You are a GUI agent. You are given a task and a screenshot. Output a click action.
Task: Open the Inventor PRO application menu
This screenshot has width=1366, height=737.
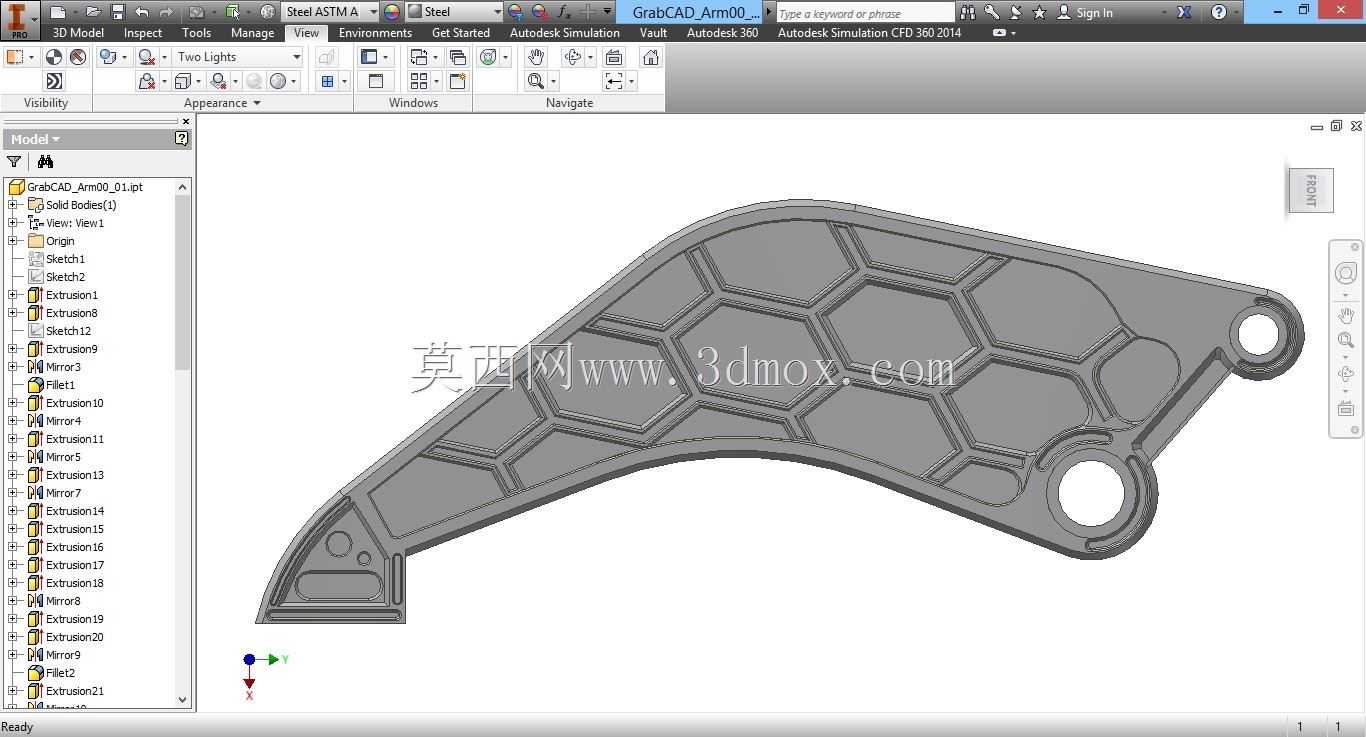tap(19, 19)
